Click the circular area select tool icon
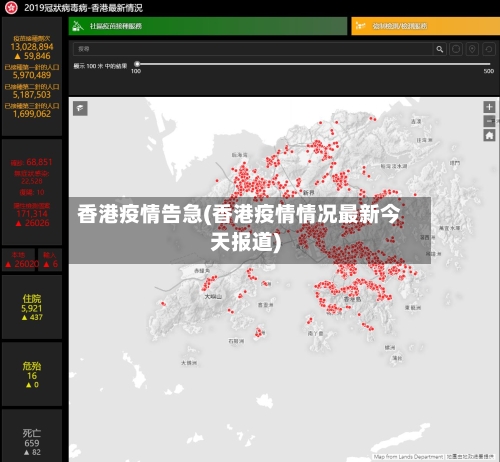This screenshot has height=462, width=500. click(456, 49)
